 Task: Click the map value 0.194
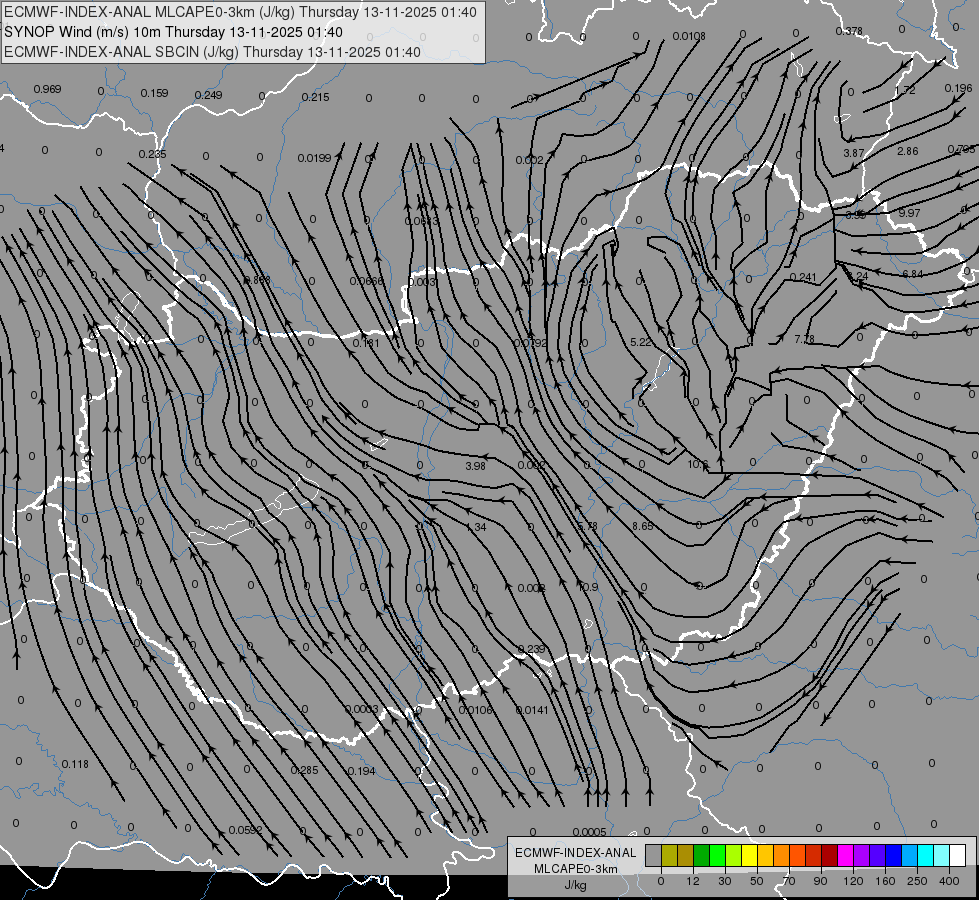362,771
